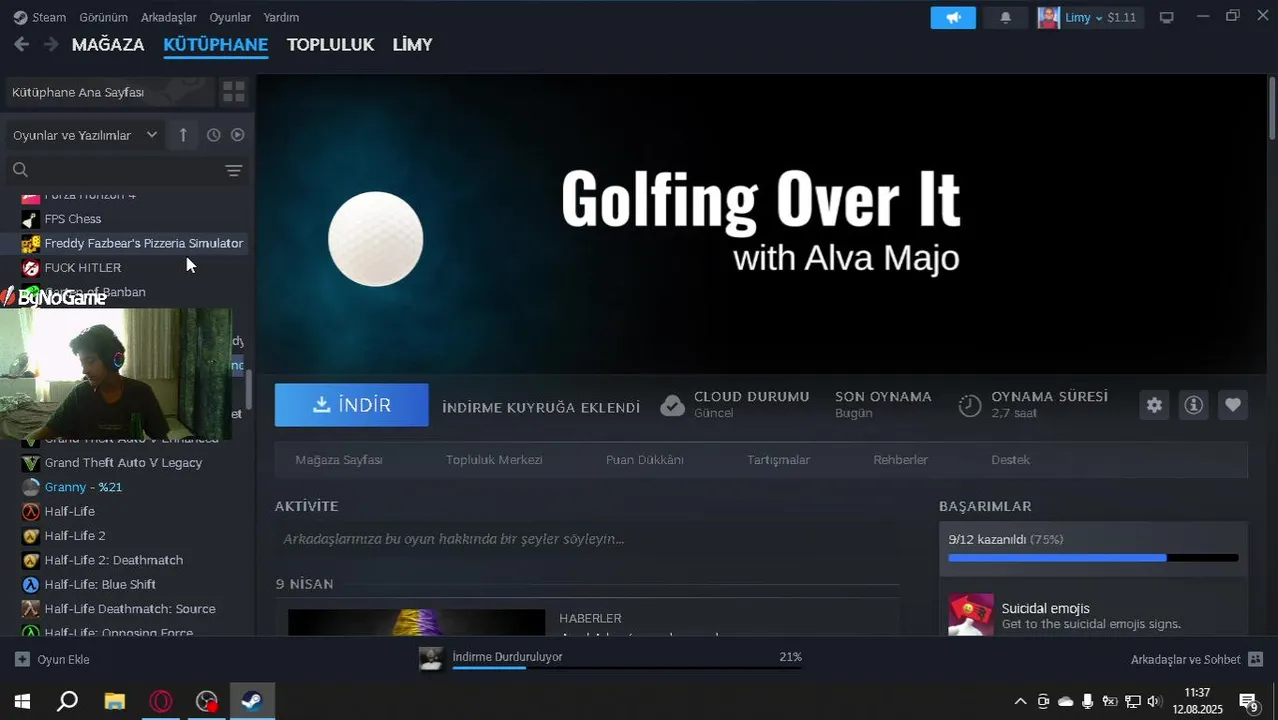1278x720 pixels.
Task: Open the Tartışmalar link
Action: [x=778, y=460]
